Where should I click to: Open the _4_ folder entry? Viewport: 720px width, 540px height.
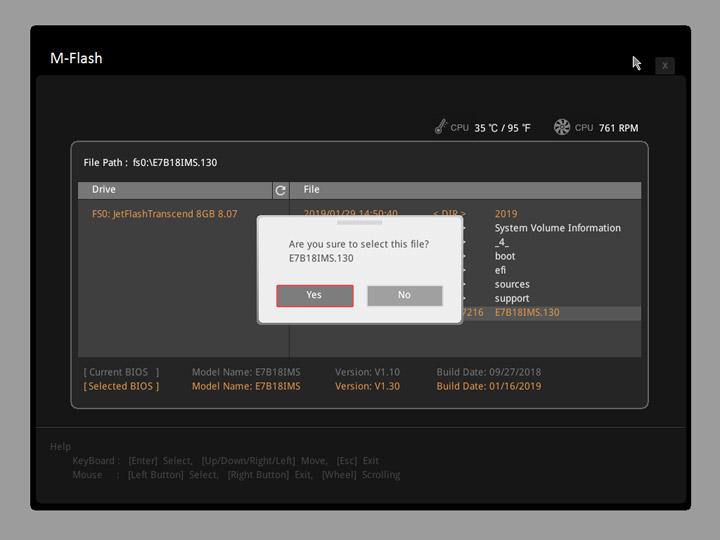click(501, 242)
